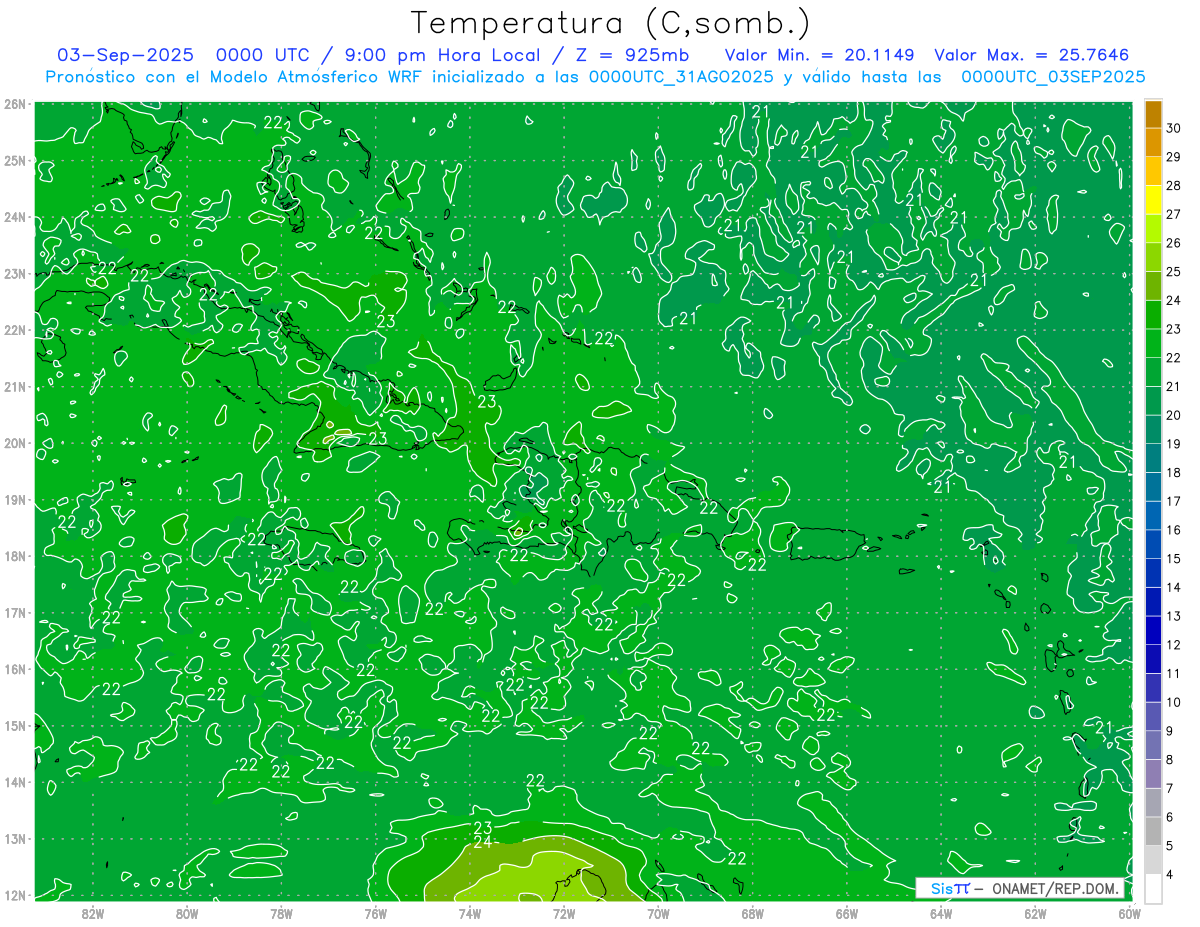The height and width of the screenshot is (927, 1200).
Task: Click the "Valor Max. = 25.7646" readout
Action: 1032,55
